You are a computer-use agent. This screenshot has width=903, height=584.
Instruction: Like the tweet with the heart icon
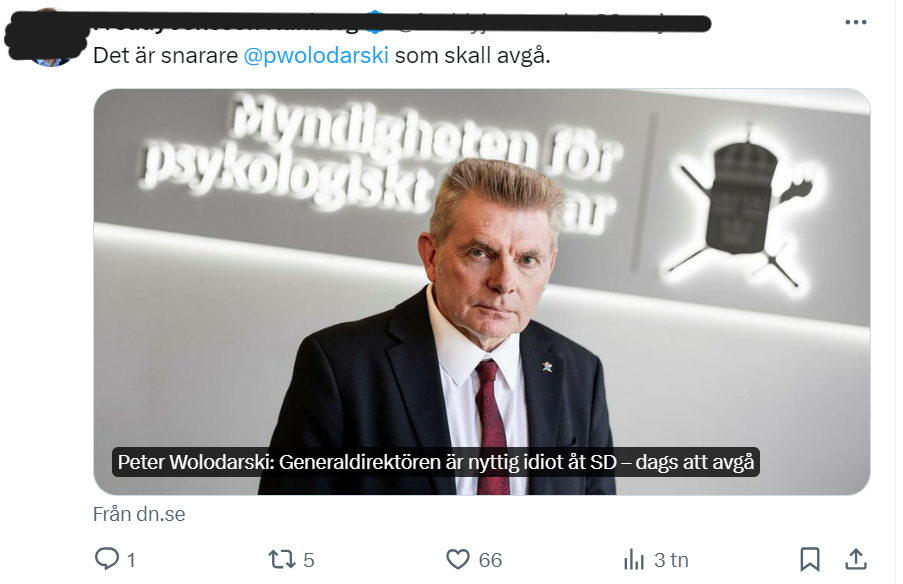click(x=458, y=559)
